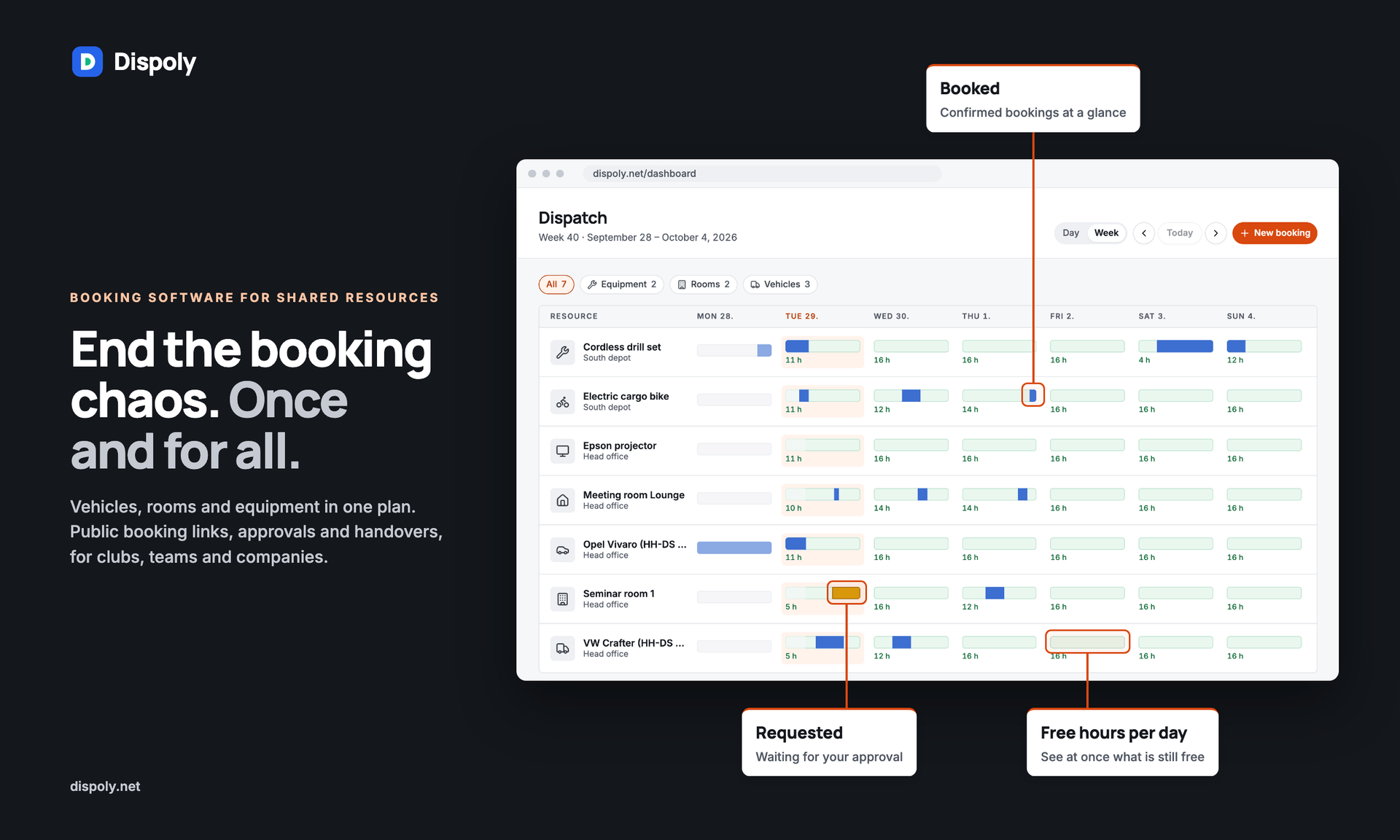The height and width of the screenshot is (840, 1400).
Task: Click the van icon for VW Crafter
Action: click(x=562, y=648)
